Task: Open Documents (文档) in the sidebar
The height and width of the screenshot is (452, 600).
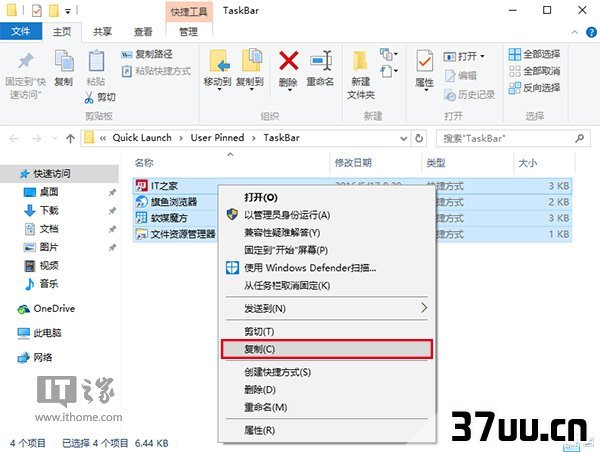Action: pyautogui.click(x=49, y=229)
